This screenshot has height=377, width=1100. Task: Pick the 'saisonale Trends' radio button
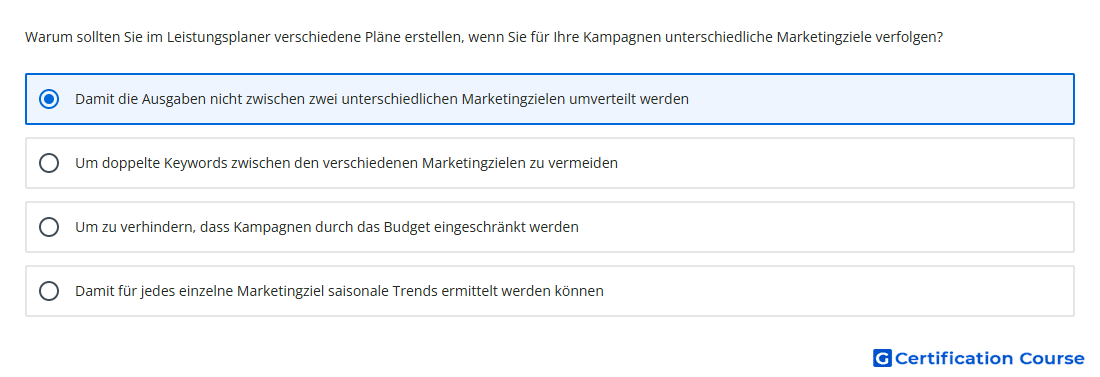click(49, 291)
